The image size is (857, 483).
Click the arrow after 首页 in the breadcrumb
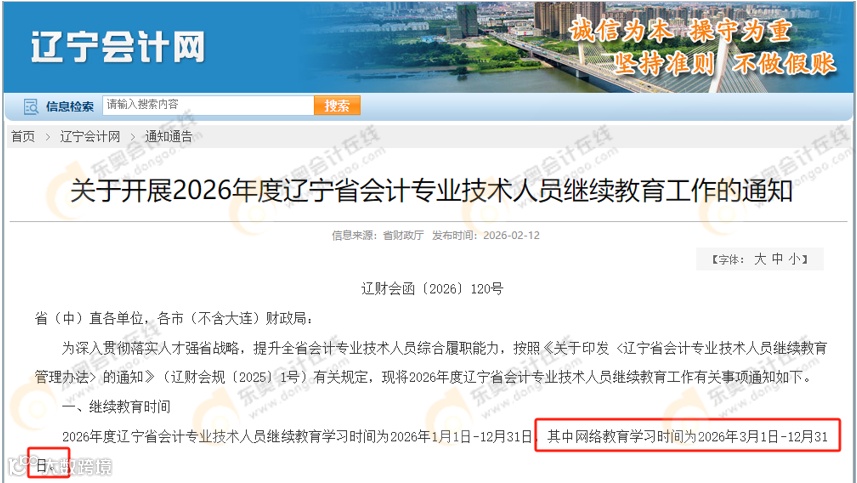[x=48, y=137]
